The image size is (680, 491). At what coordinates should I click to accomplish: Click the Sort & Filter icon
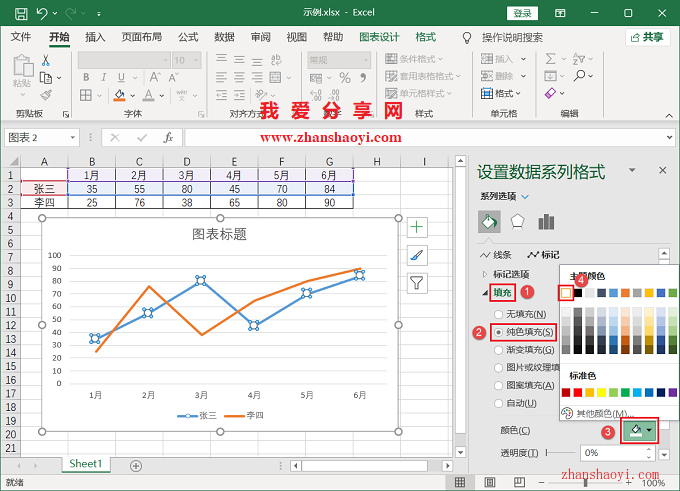[579, 59]
